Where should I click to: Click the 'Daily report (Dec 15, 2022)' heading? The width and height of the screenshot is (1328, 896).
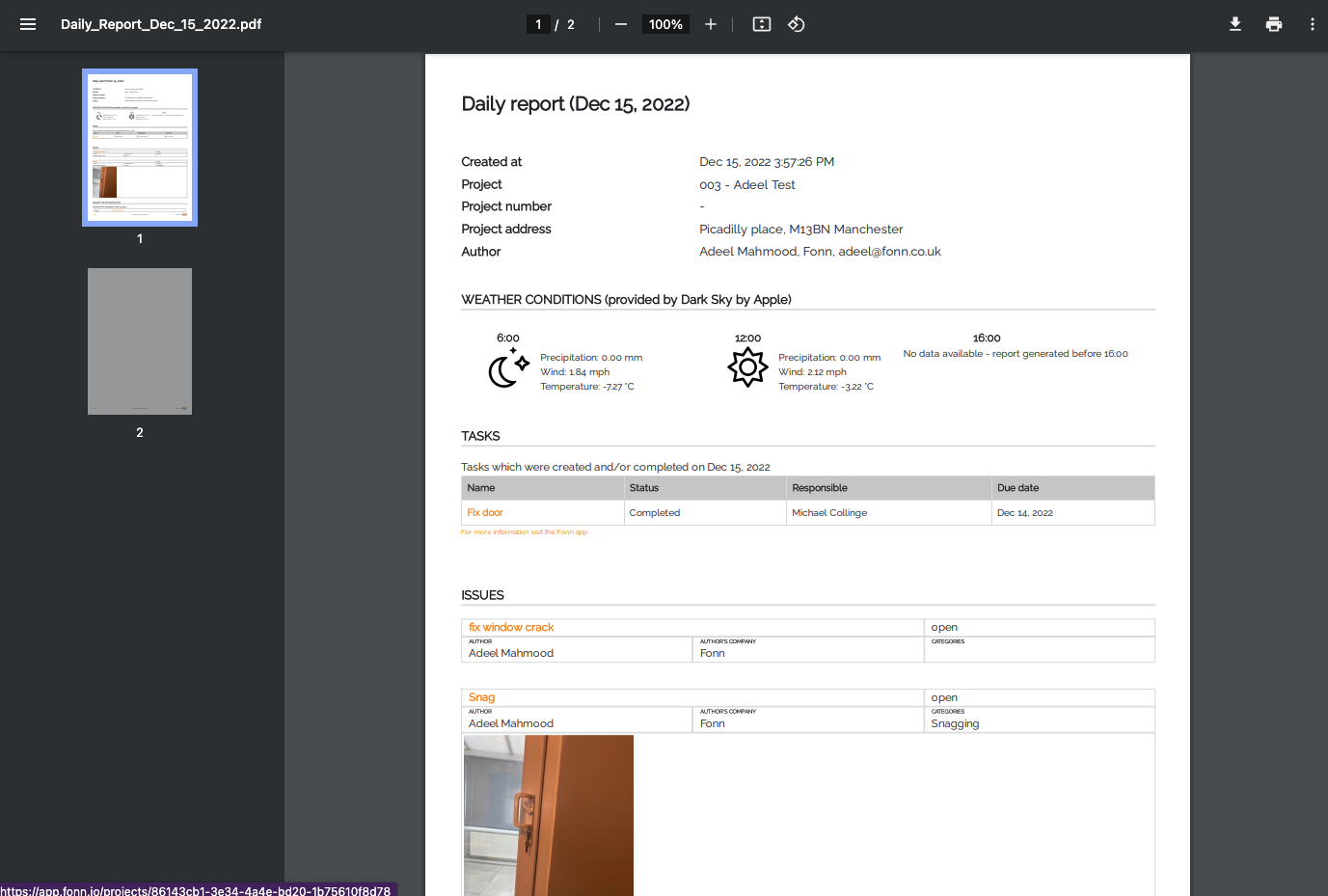click(576, 104)
